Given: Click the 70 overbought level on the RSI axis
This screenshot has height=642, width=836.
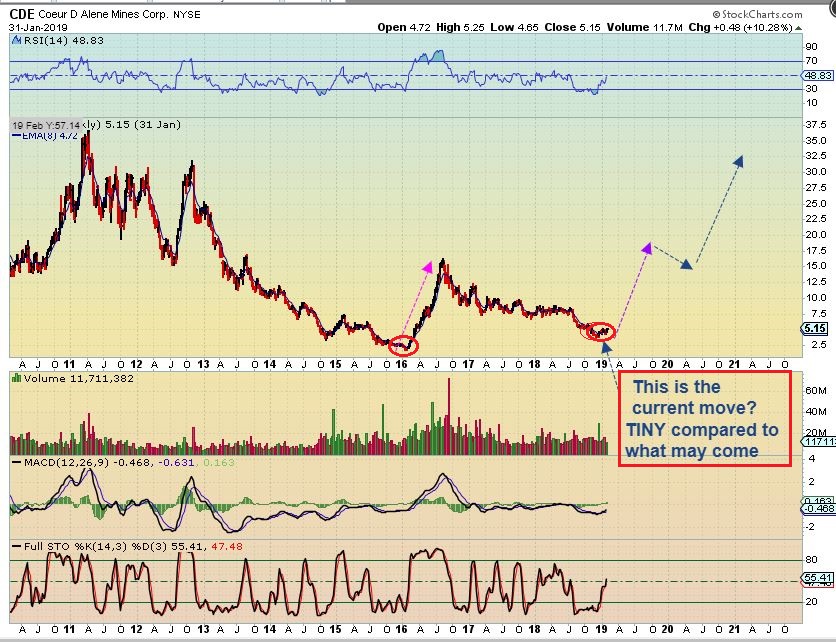Looking at the screenshot, I should pos(811,61).
